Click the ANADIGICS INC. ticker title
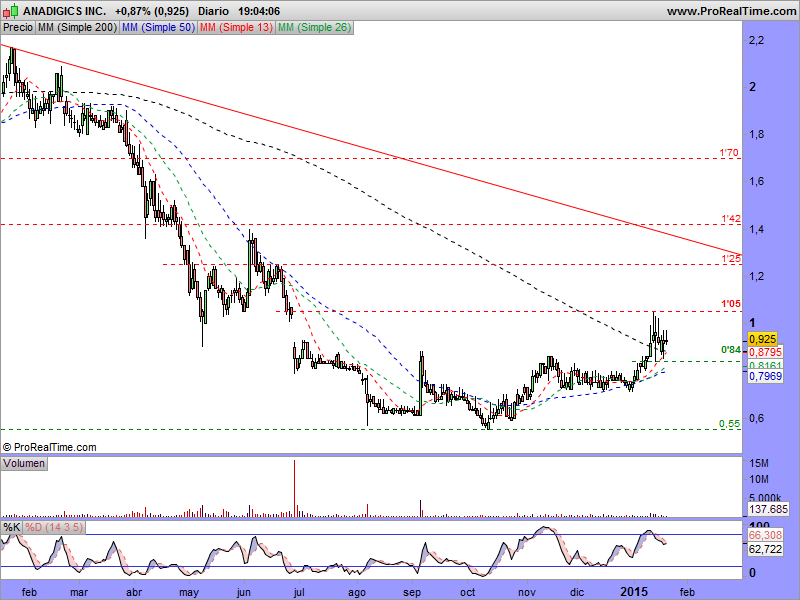The width and height of the screenshot is (800, 600). [64, 11]
